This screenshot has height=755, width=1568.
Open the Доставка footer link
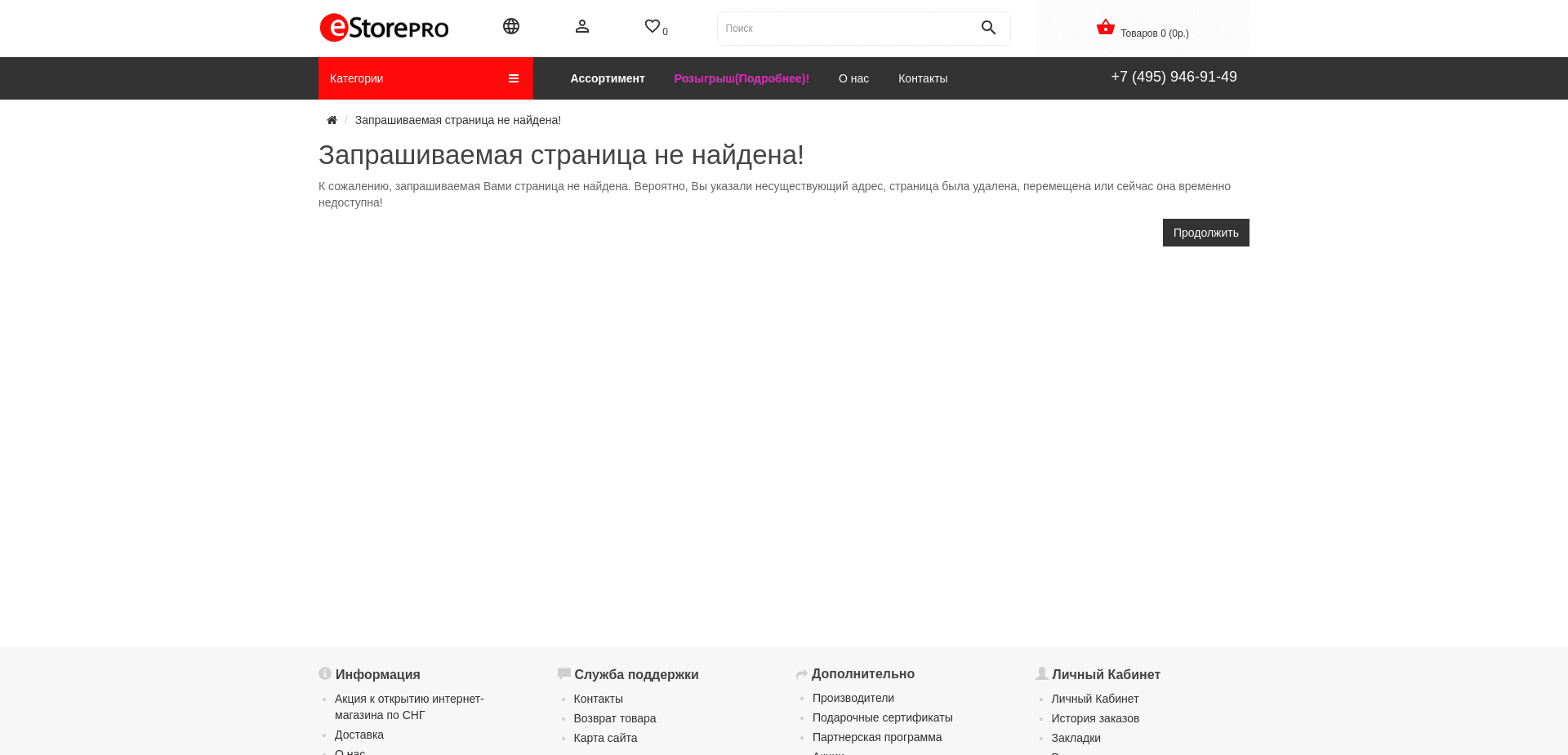tap(359, 734)
